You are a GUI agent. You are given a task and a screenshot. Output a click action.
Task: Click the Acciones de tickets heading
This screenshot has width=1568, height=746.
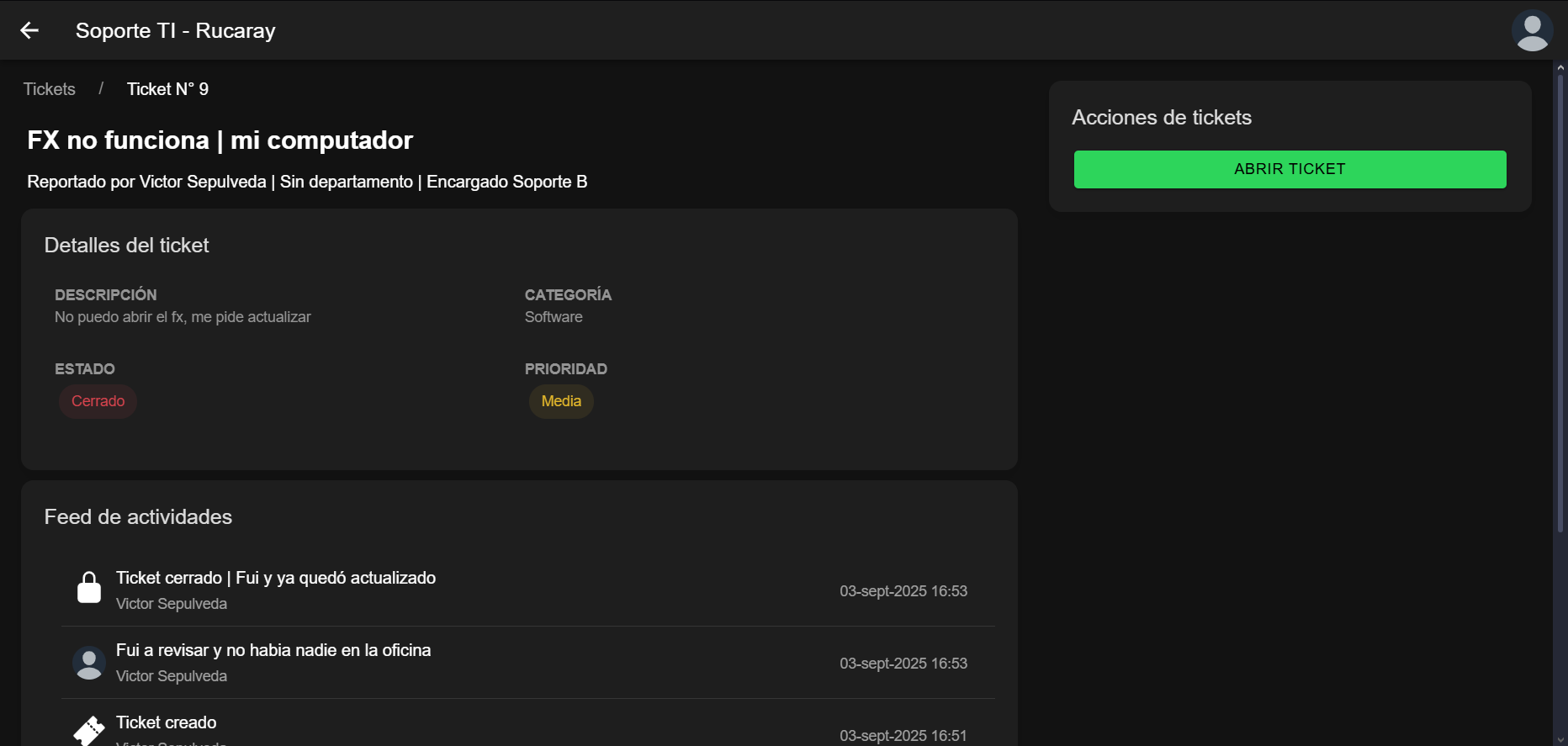click(1161, 118)
